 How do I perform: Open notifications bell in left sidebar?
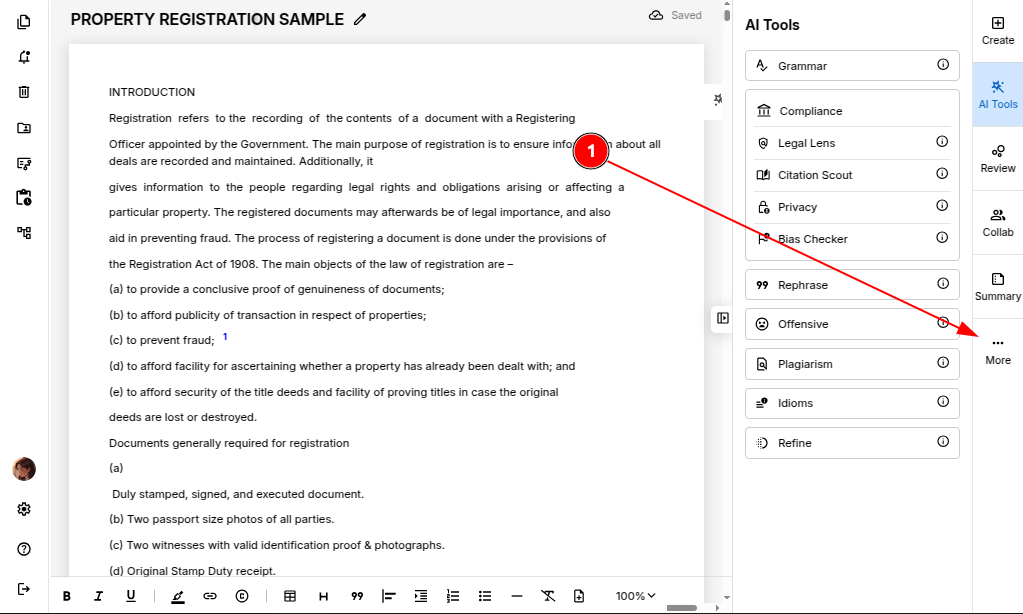coord(24,57)
